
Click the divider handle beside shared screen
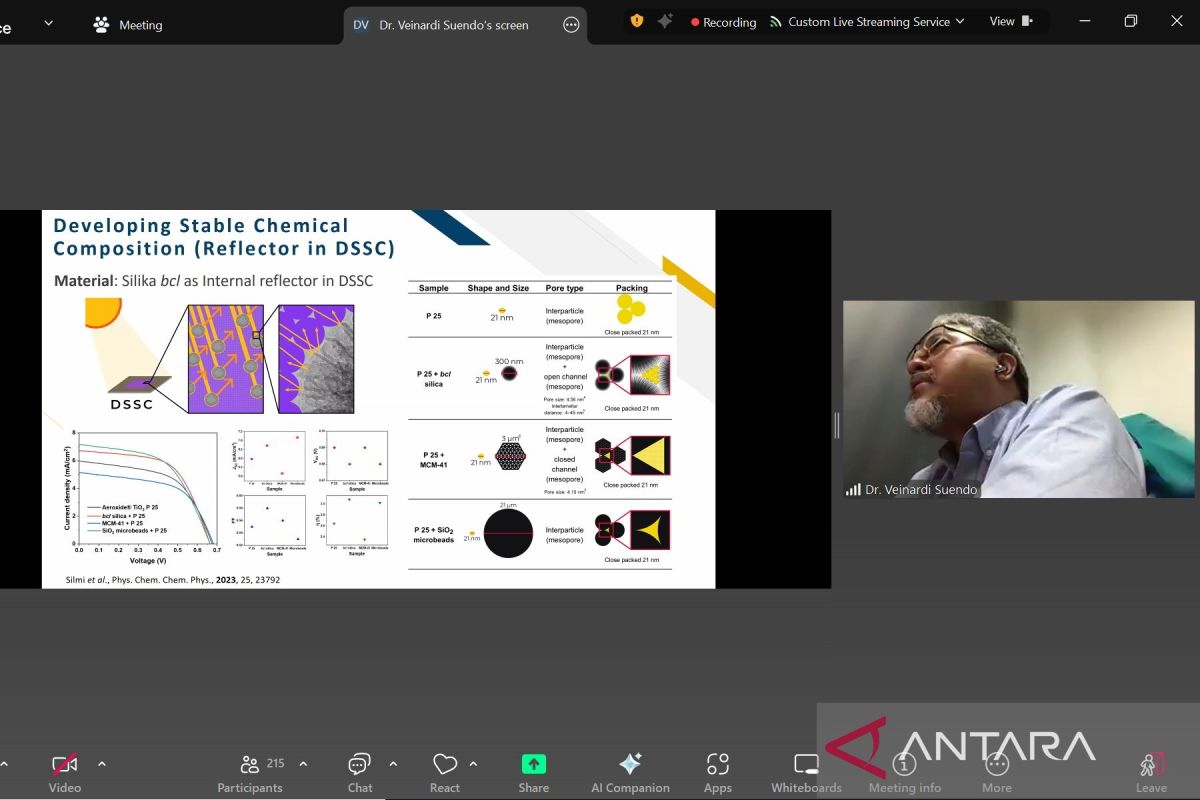pos(837,425)
